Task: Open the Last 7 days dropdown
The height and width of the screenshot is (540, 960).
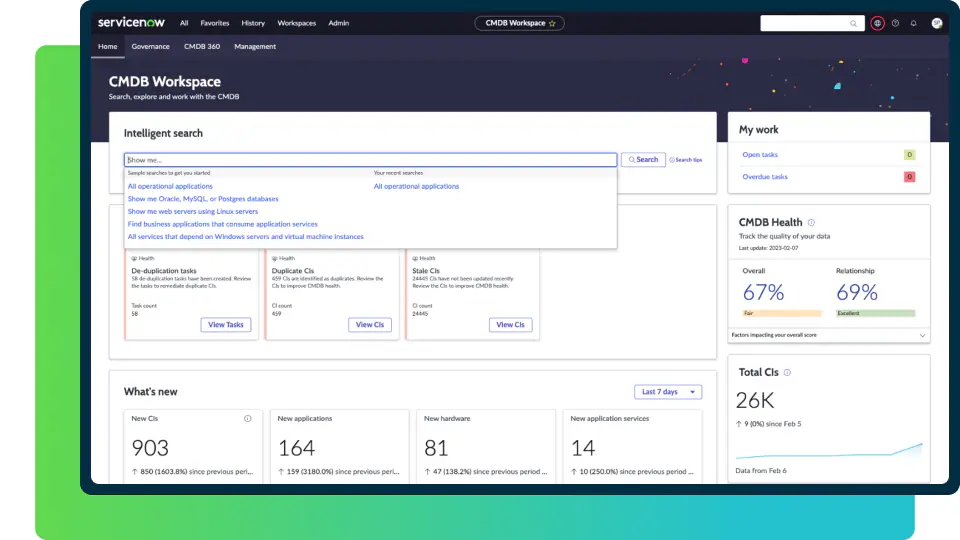Action: pos(668,392)
